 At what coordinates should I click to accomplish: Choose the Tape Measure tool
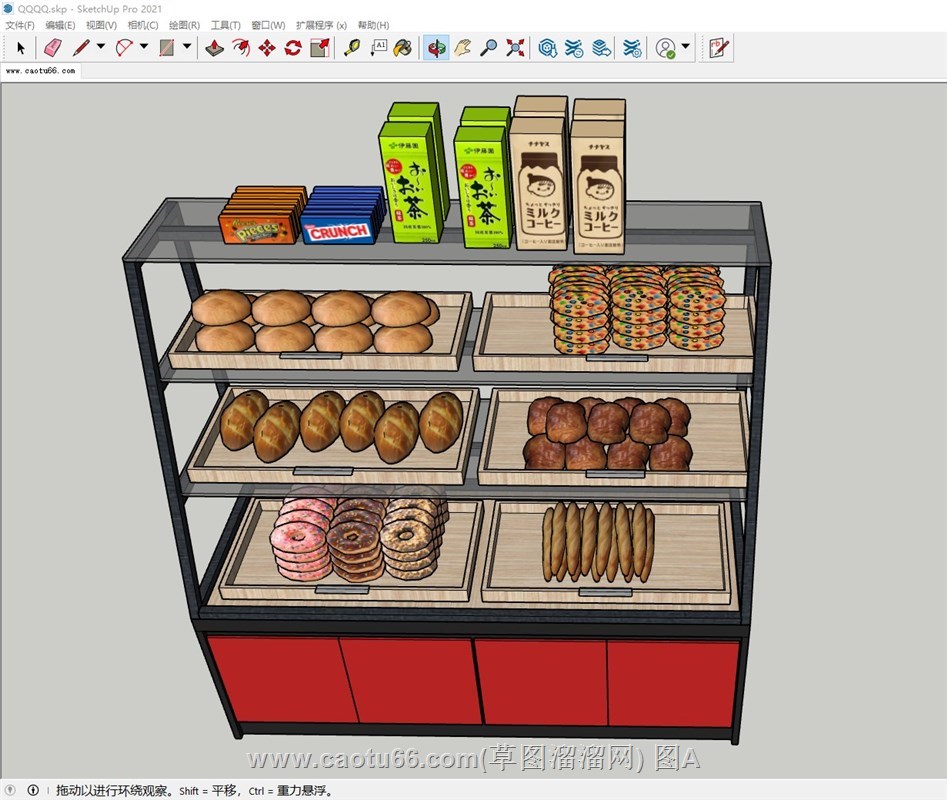(x=352, y=47)
